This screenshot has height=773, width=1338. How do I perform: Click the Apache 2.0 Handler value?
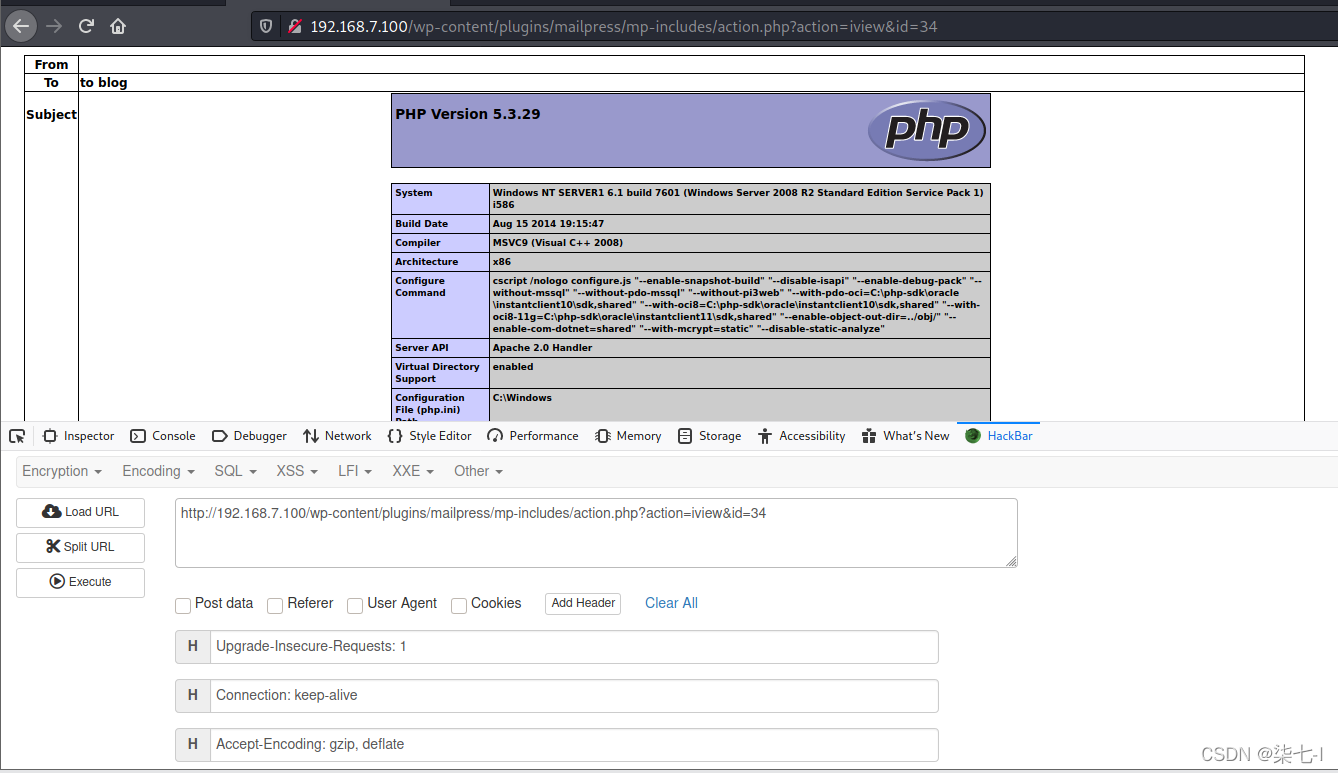(542, 348)
